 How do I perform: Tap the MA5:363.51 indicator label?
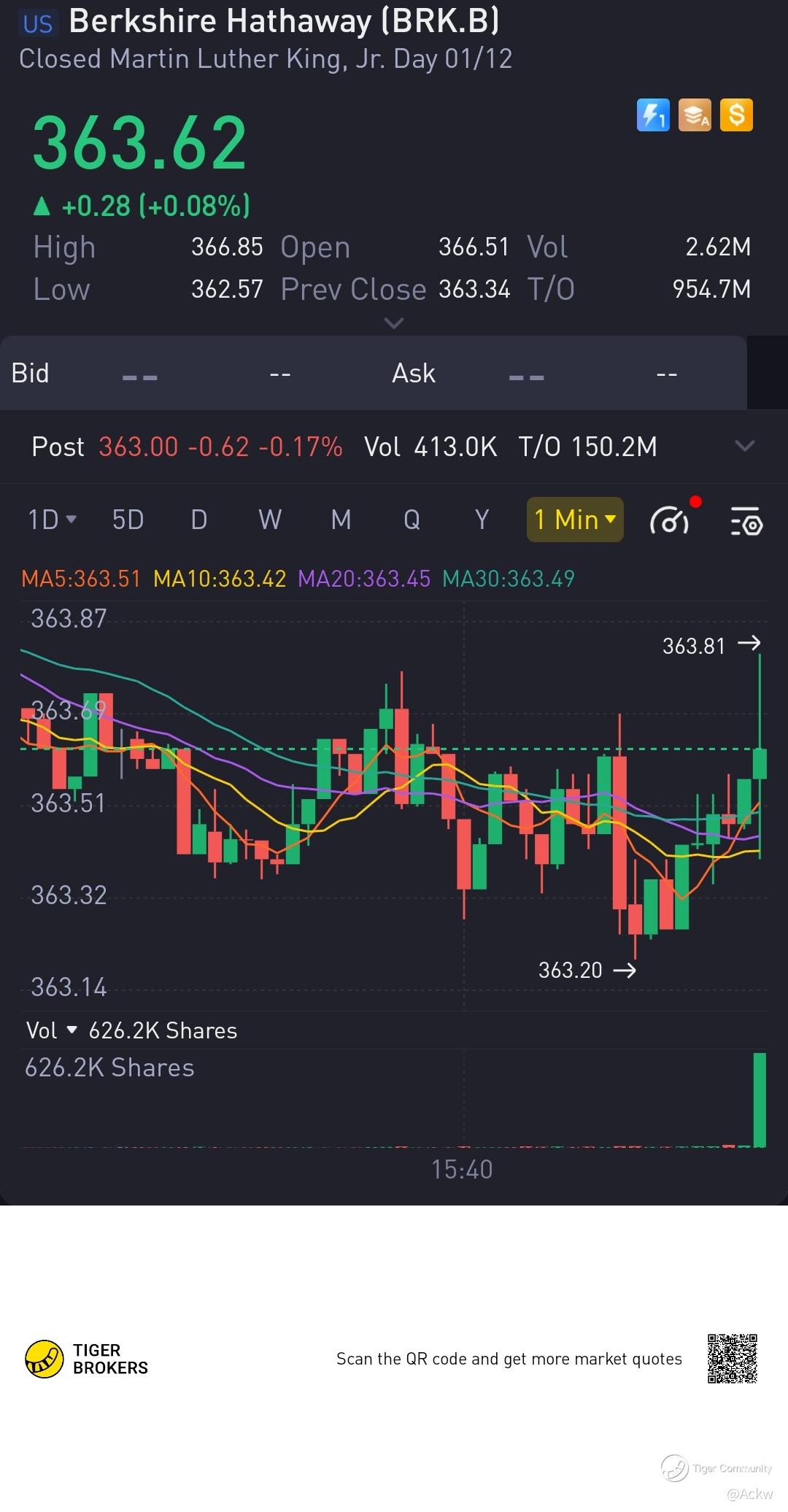coord(81,579)
